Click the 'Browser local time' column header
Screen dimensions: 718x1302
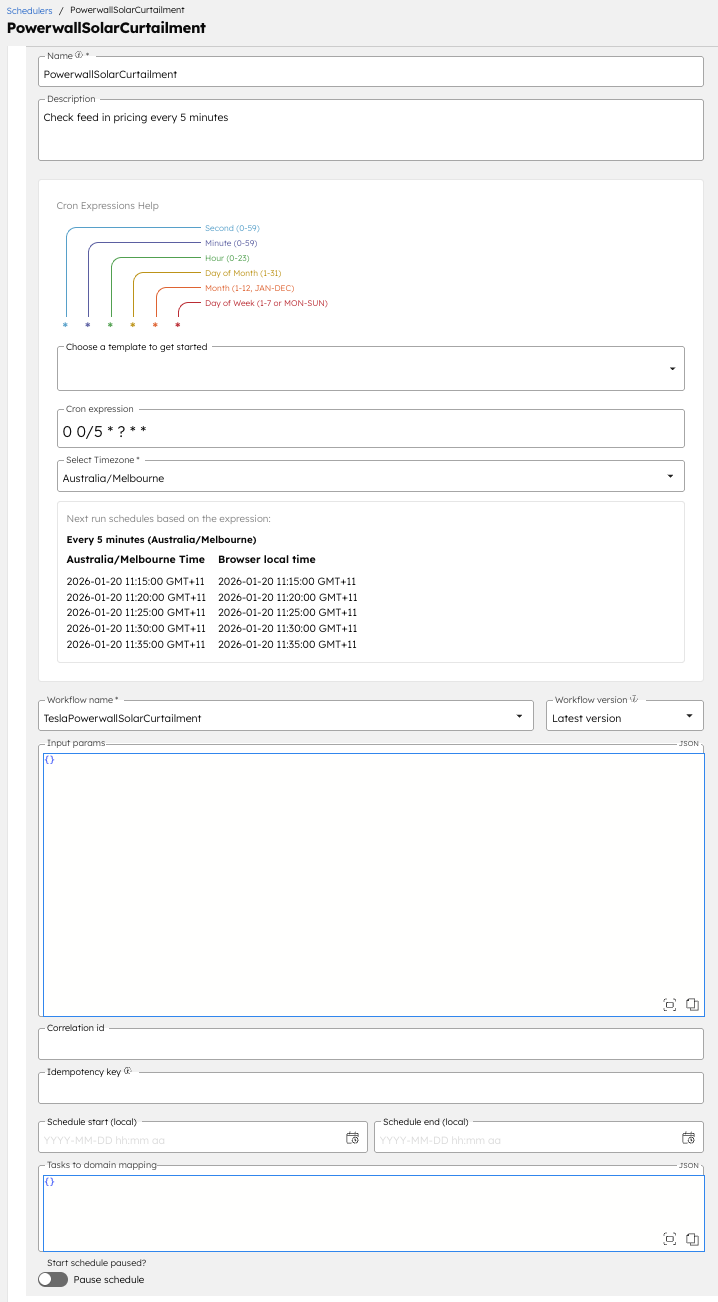[x=267, y=560]
